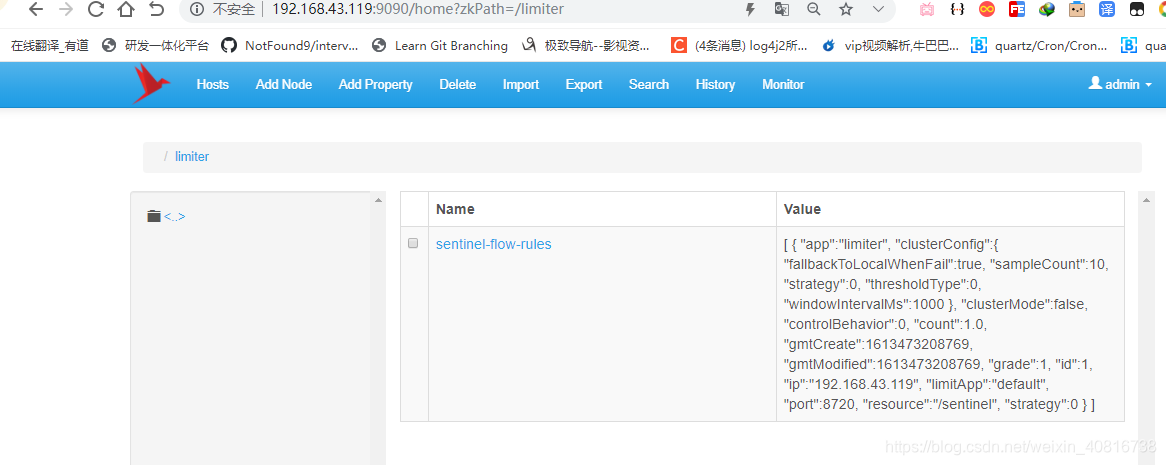Viewport: 1166px width, 465px height.
Task: Navigate up via the <..> folder
Action: [x=167, y=217]
